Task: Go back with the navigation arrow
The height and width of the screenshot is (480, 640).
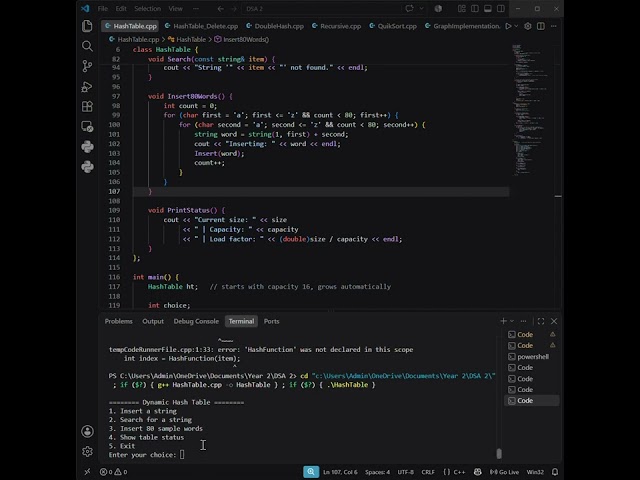Action: click(220, 9)
